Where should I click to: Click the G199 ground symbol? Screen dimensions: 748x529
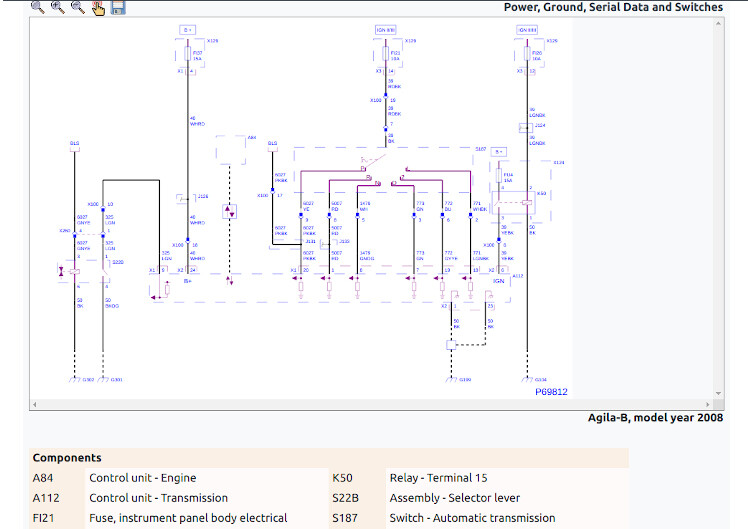click(451, 380)
